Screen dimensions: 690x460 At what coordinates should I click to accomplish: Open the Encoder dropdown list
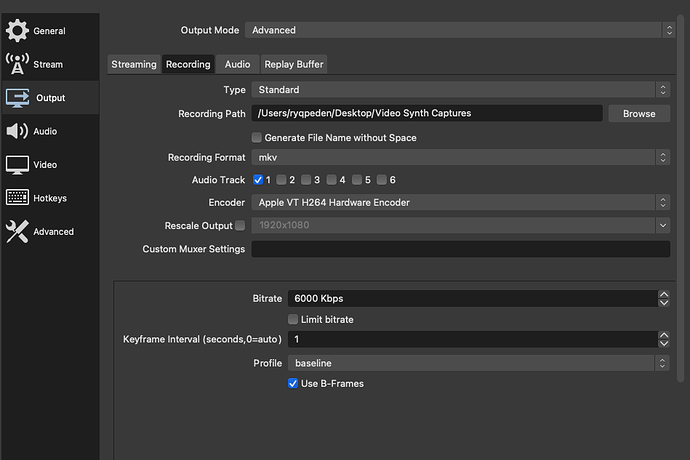461,202
